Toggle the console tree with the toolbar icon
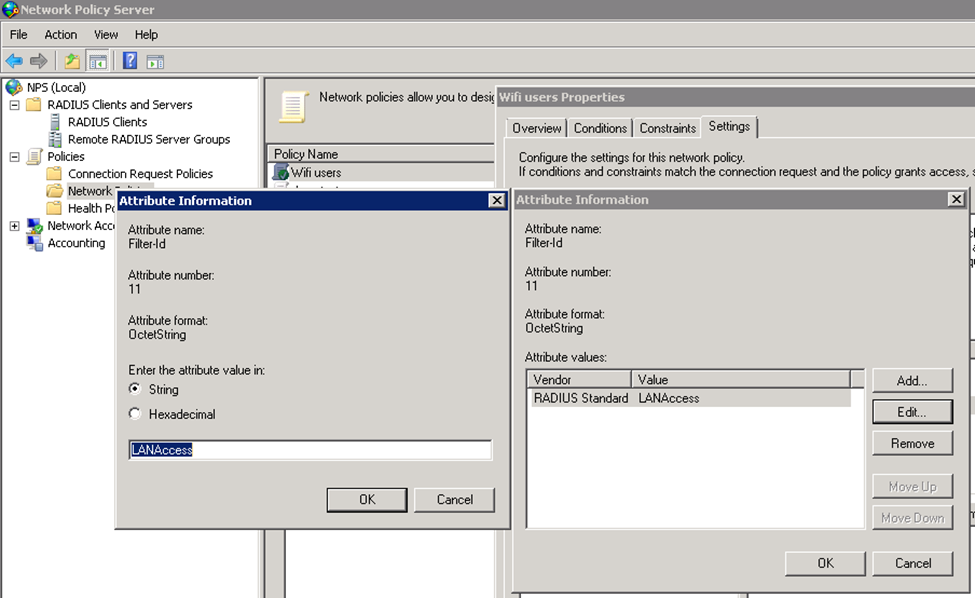The height and width of the screenshot is (598, 975). coord(98,62)
